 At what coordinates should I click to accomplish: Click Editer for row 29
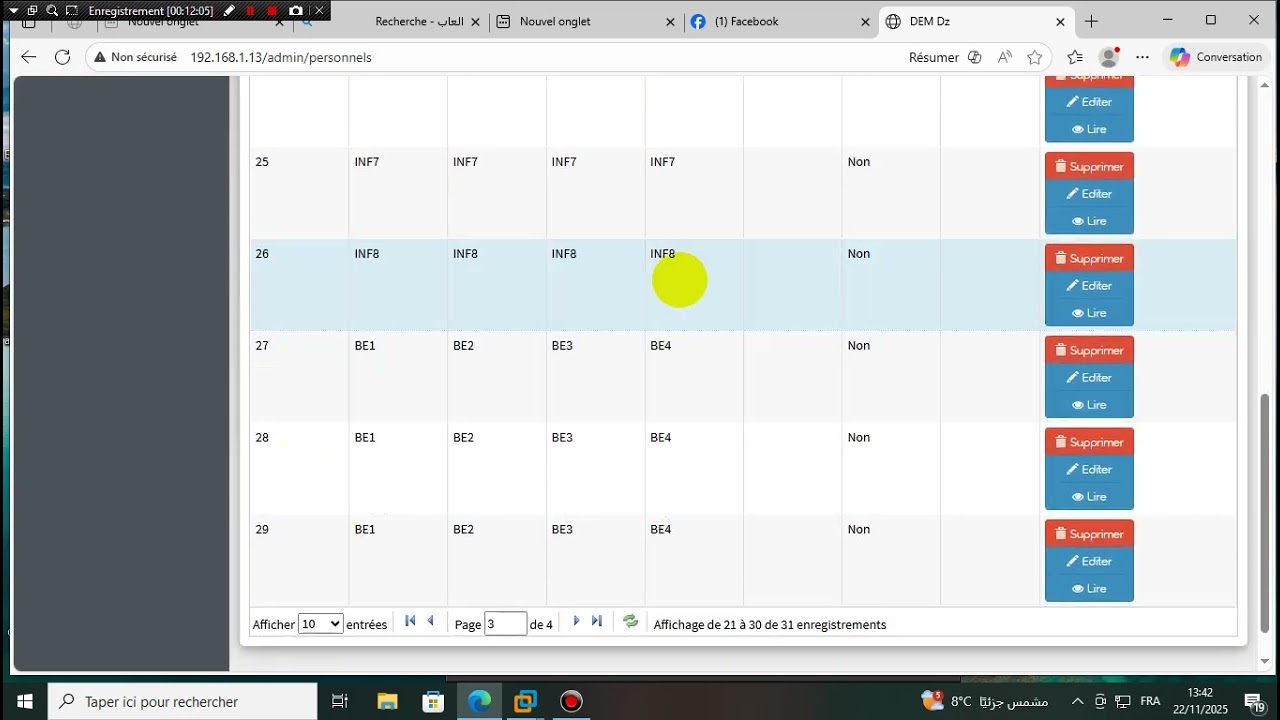click(1089, 562)
